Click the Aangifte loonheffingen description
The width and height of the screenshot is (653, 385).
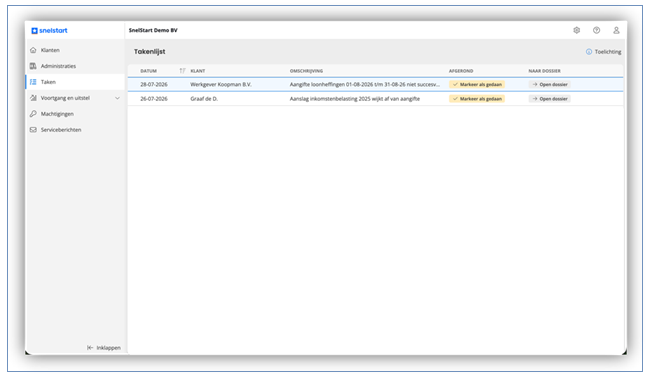pyautogui.click(x=365, y=84)
